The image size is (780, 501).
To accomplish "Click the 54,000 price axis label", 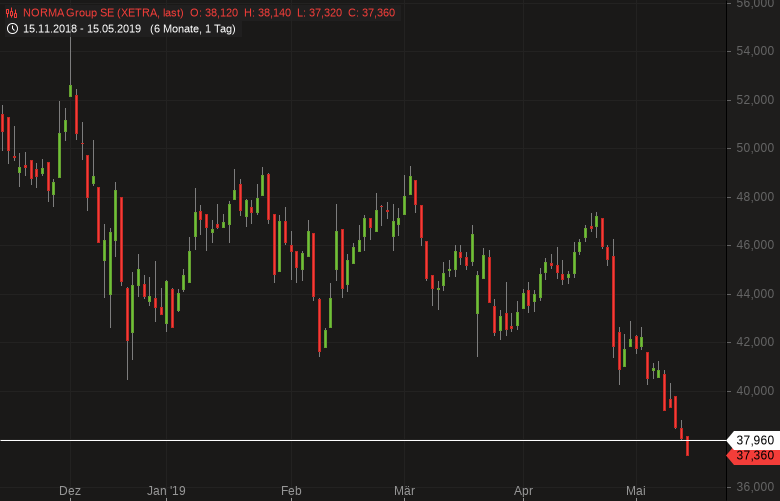I will tap(755, 51).
